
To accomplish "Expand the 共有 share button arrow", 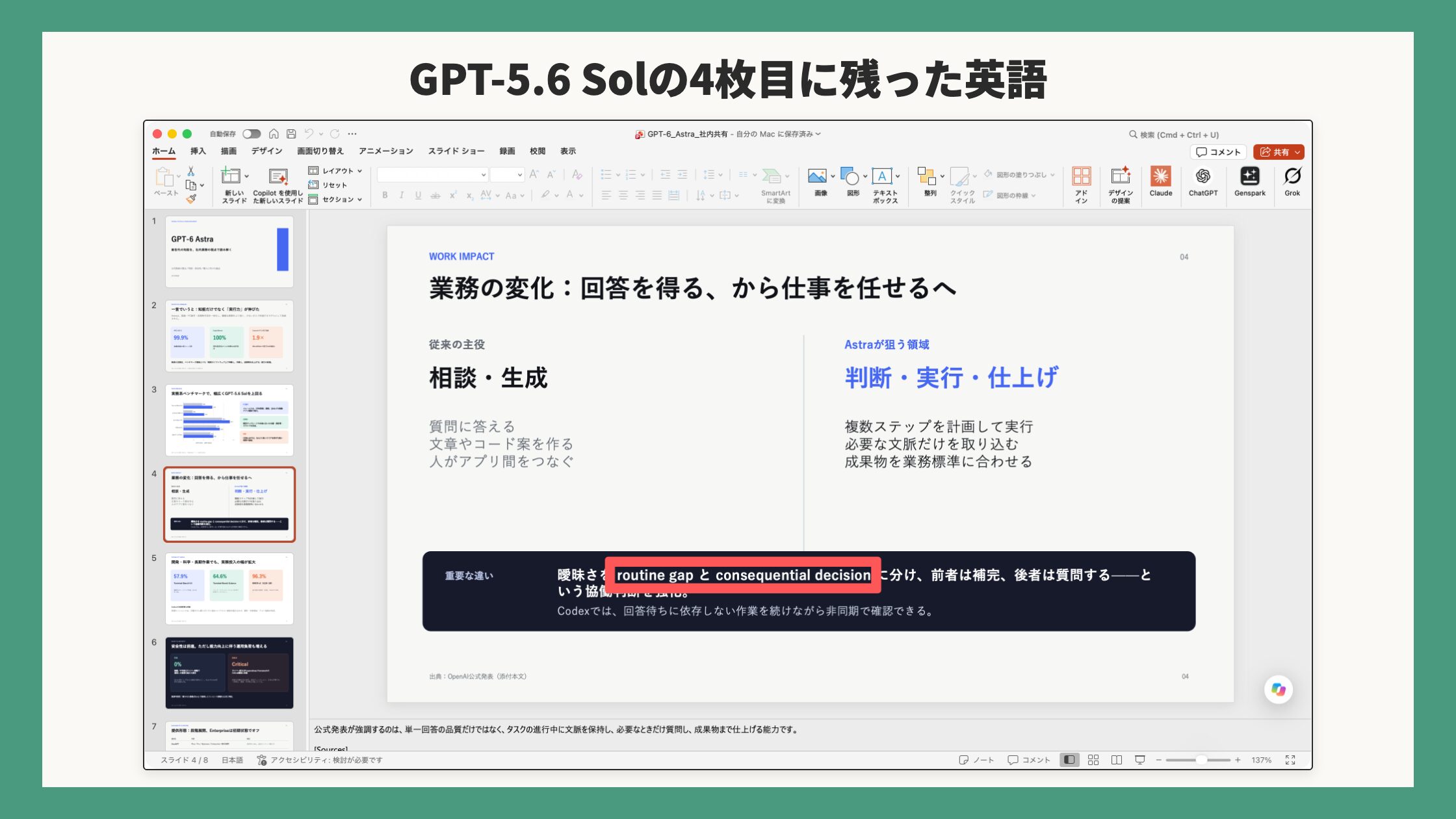I will [1297, 152].
